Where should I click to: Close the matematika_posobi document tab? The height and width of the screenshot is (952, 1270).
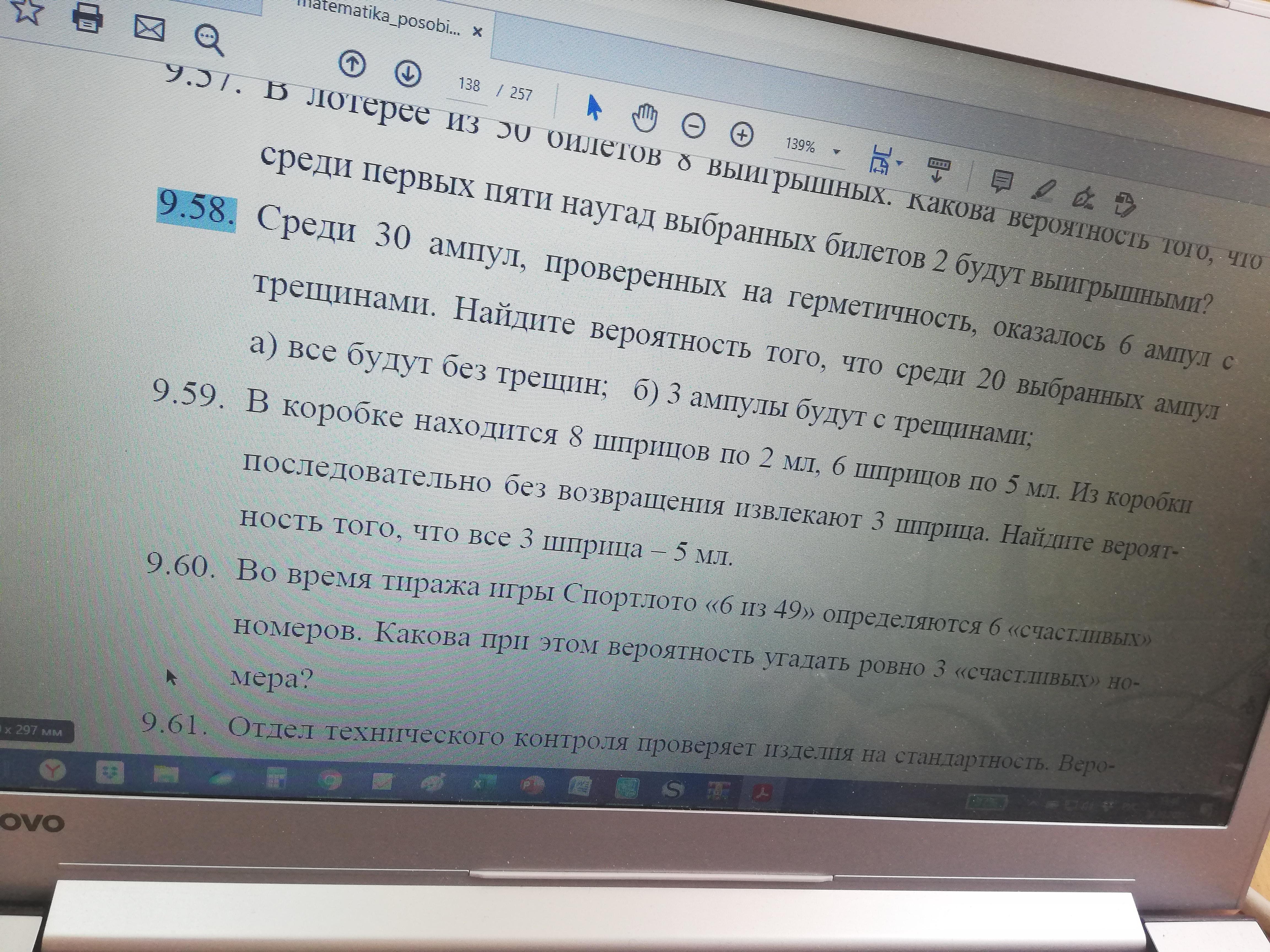[x=477, y=32]
